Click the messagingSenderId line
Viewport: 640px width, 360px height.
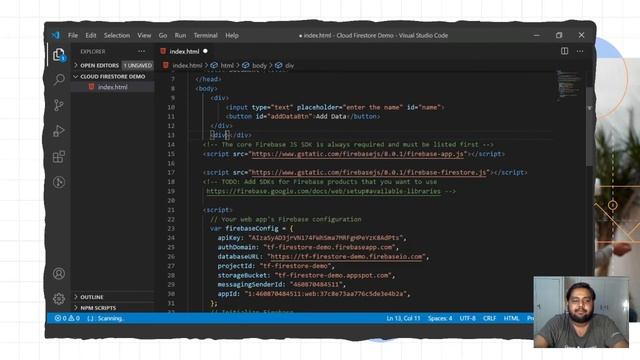[282, 284]
